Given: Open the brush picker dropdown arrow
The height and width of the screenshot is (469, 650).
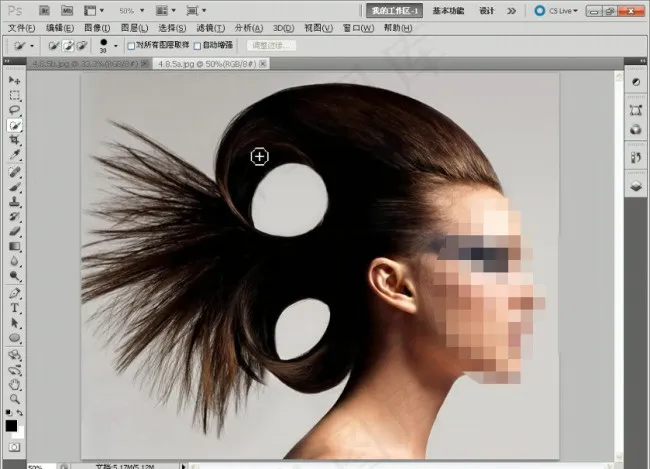Looking at the screenshot, I should (x=116, y=46).
